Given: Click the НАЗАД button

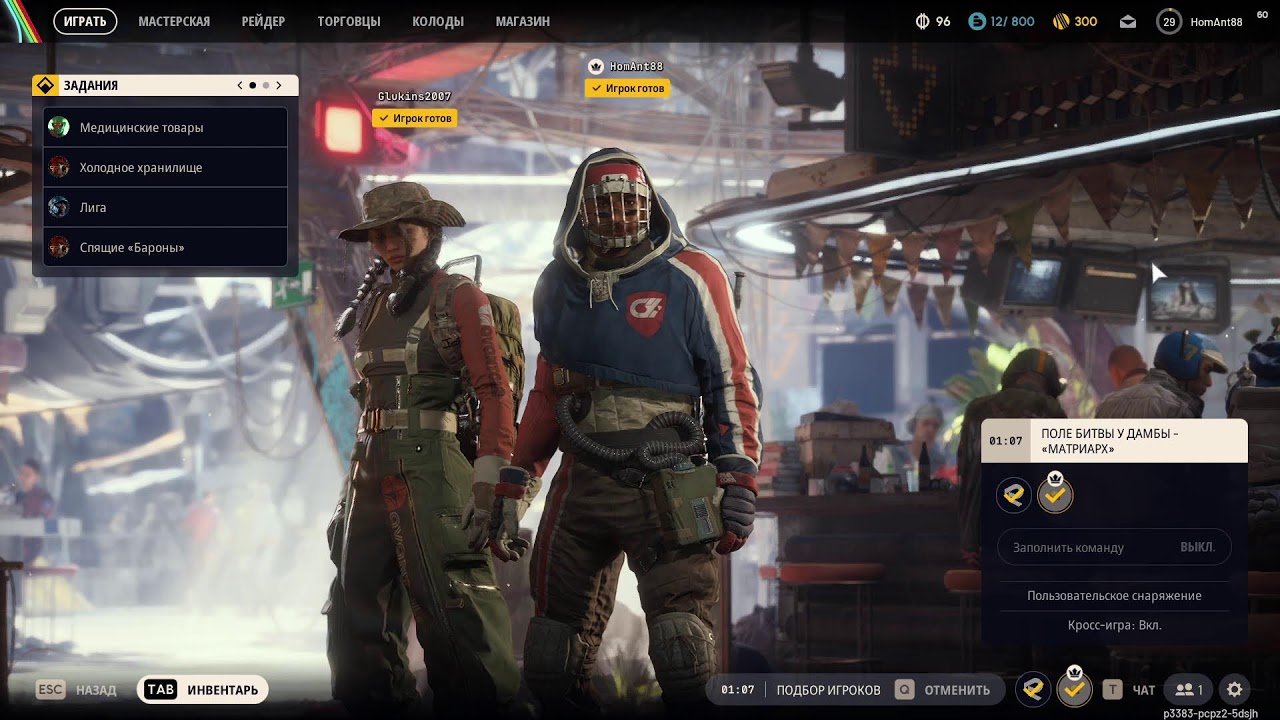Looking at the screenshot, I should pos(96,689).
